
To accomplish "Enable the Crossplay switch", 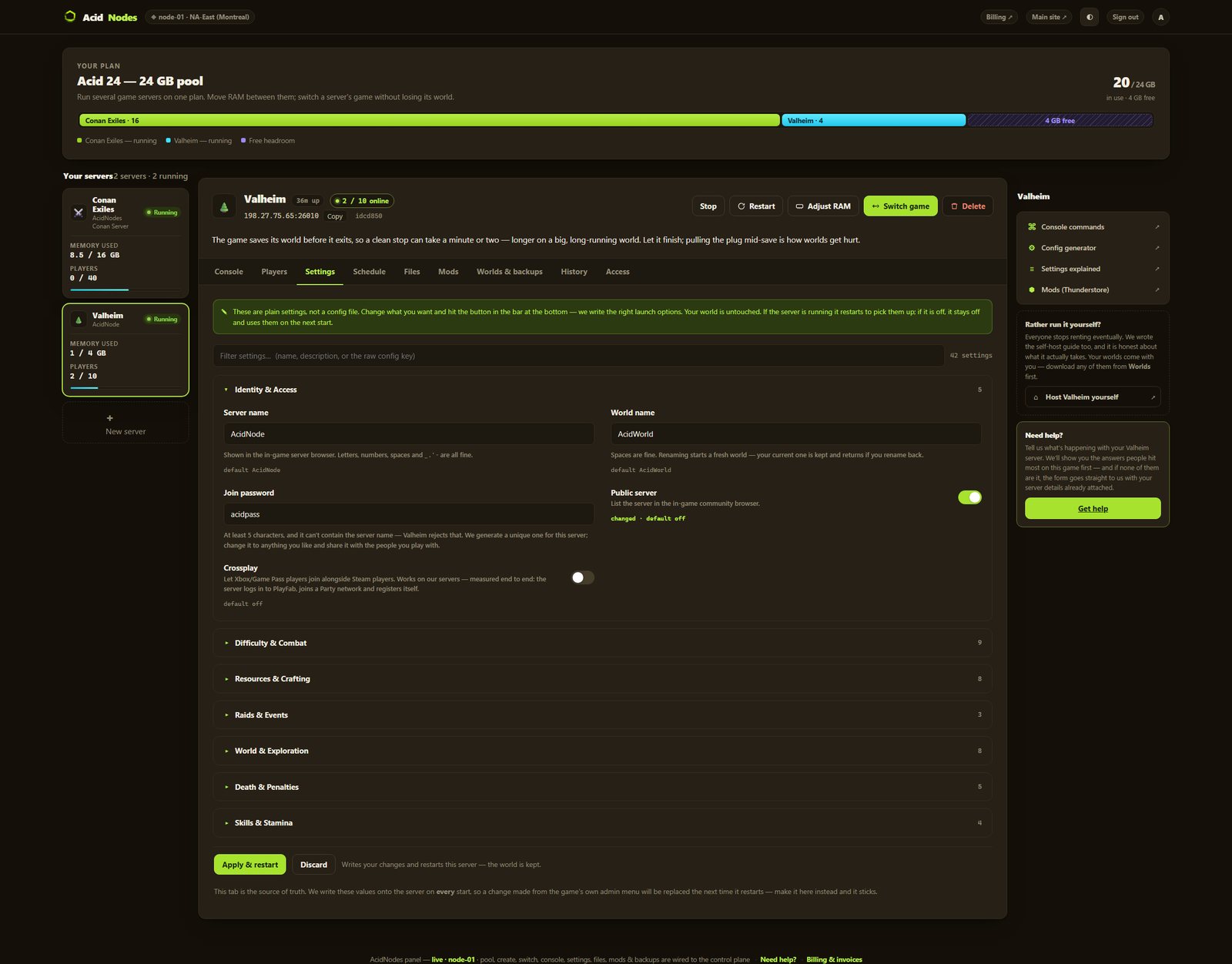I will click(x=582, y=577).
